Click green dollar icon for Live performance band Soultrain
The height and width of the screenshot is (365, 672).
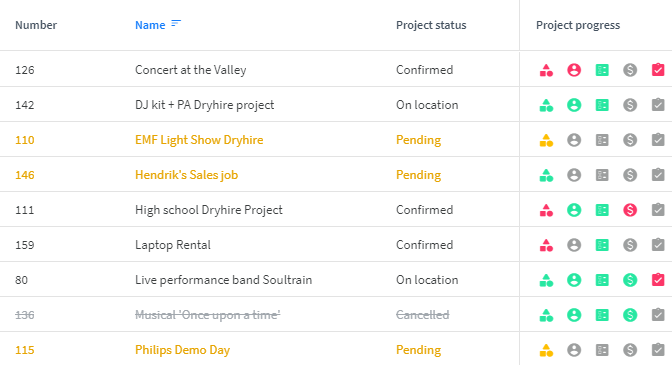630,280
